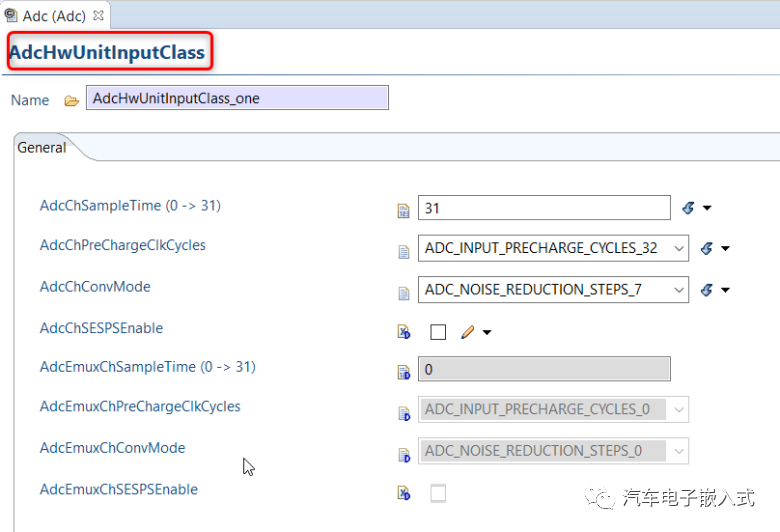780x532 pixels.
Task: Switch to the General tab
Action: (x=42, y=148)
